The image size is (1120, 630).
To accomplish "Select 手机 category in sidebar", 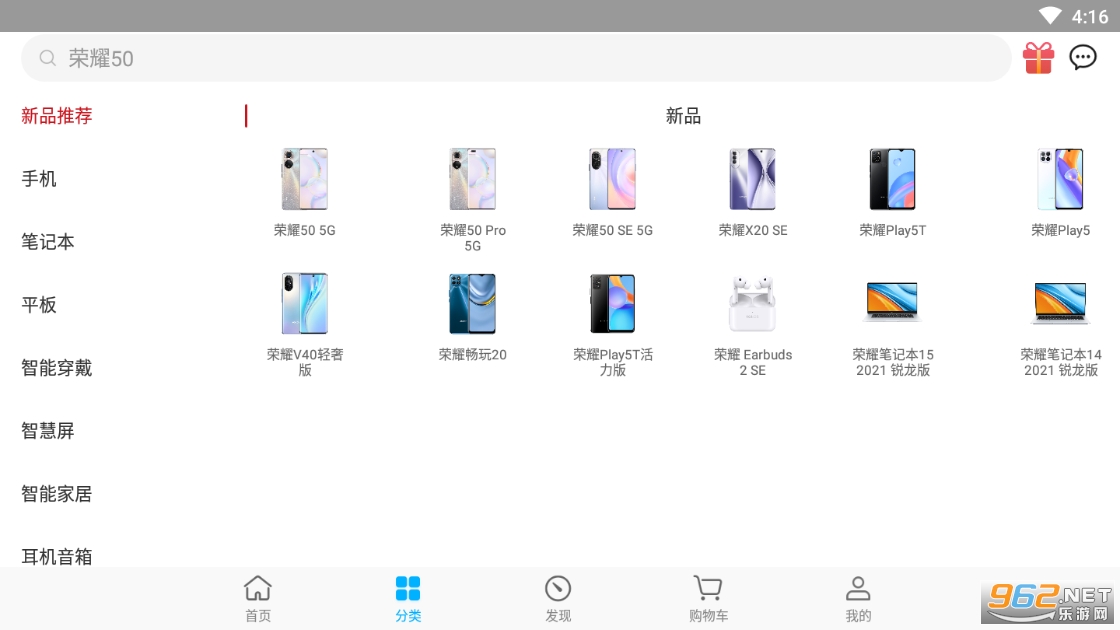I will (39, 179).
